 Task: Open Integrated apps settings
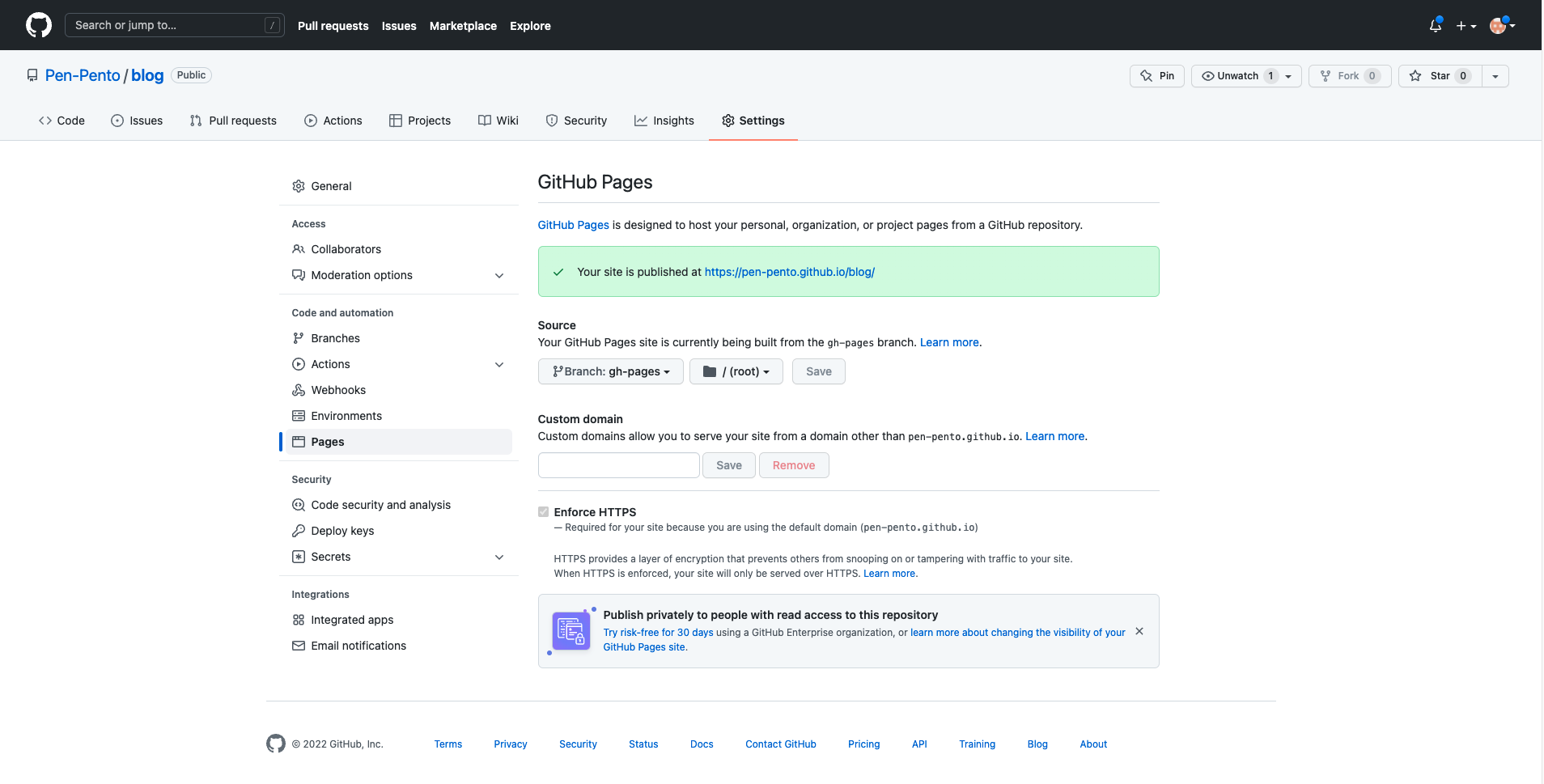(399, 620)
